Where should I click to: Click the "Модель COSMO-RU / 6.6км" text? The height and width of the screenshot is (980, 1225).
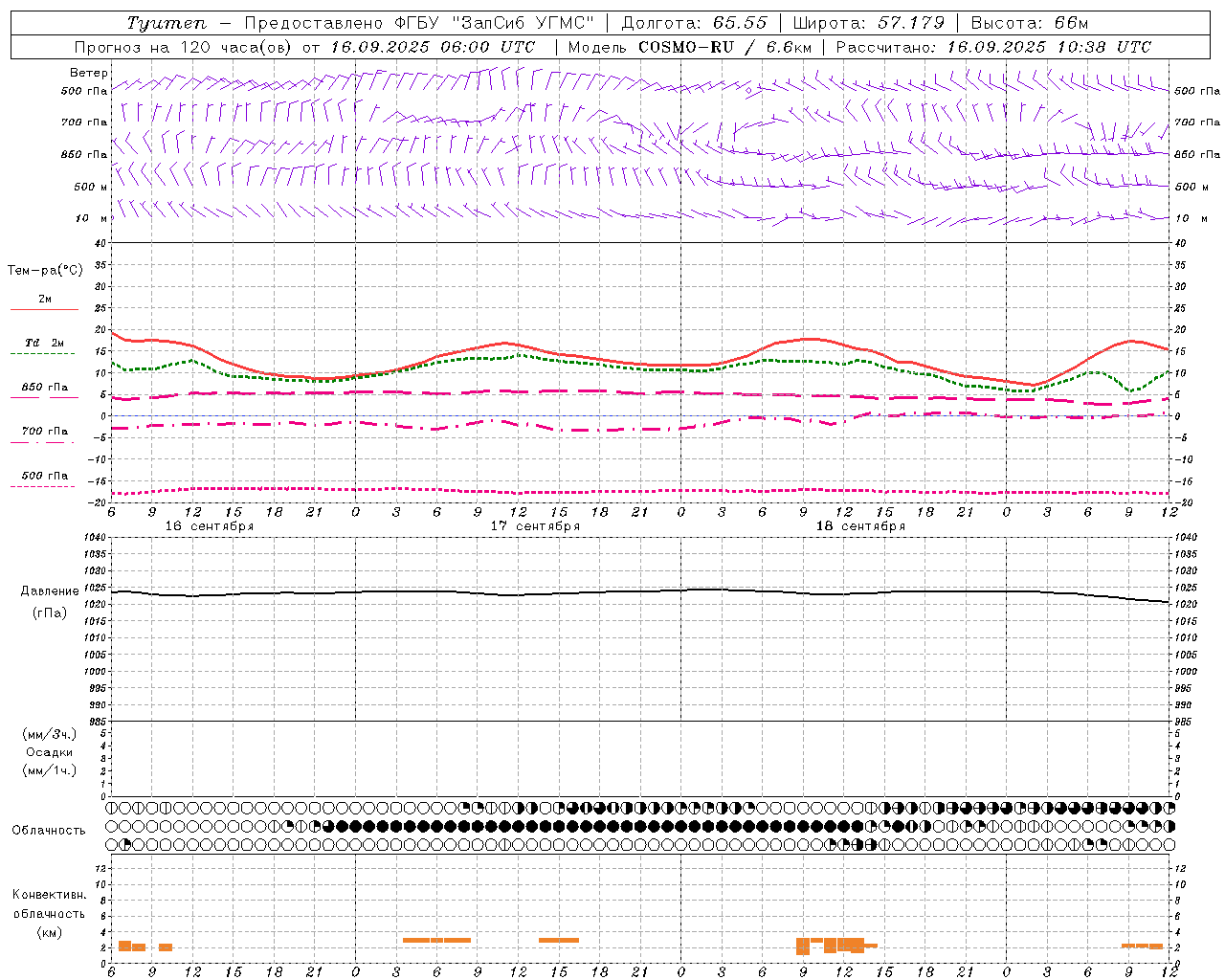tap(689, 47)
